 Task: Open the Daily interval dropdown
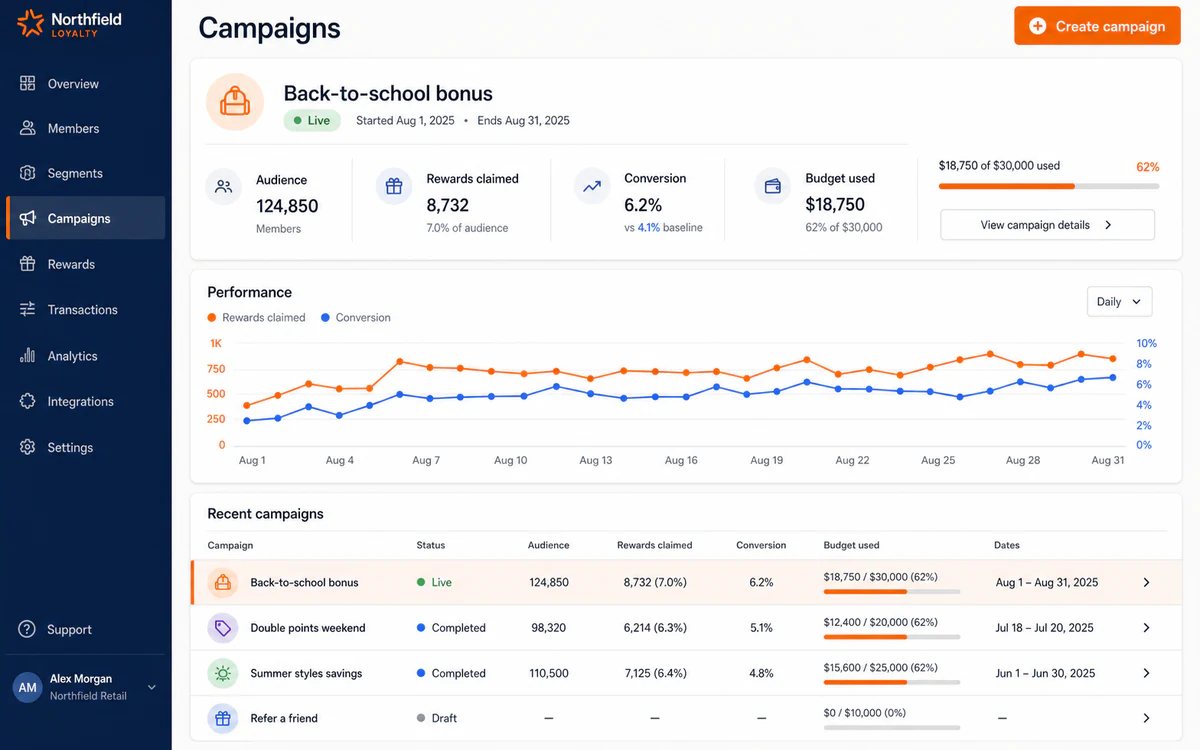(x=1120, y=301)
